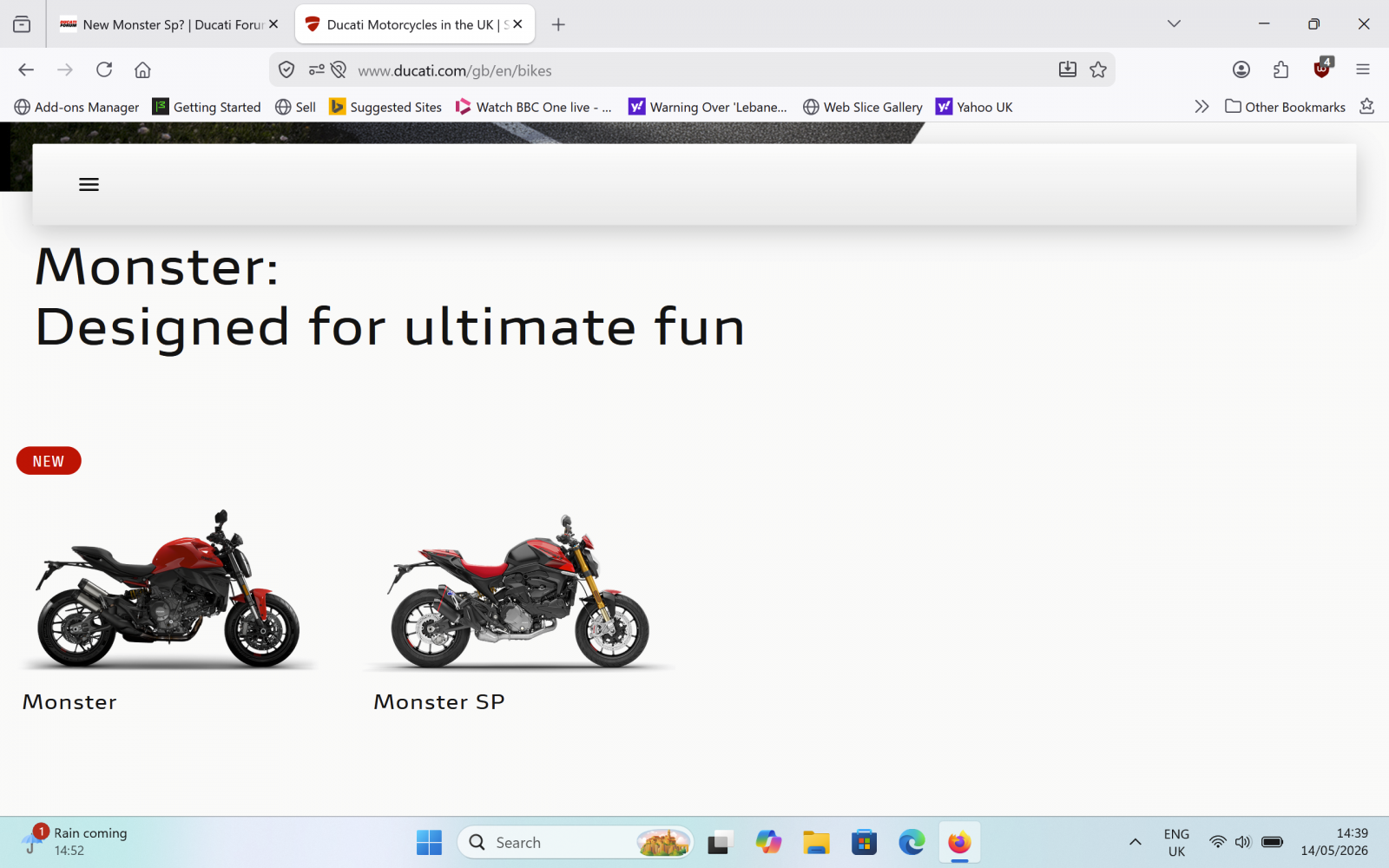Open the Windows Start menu

point(429,842)
